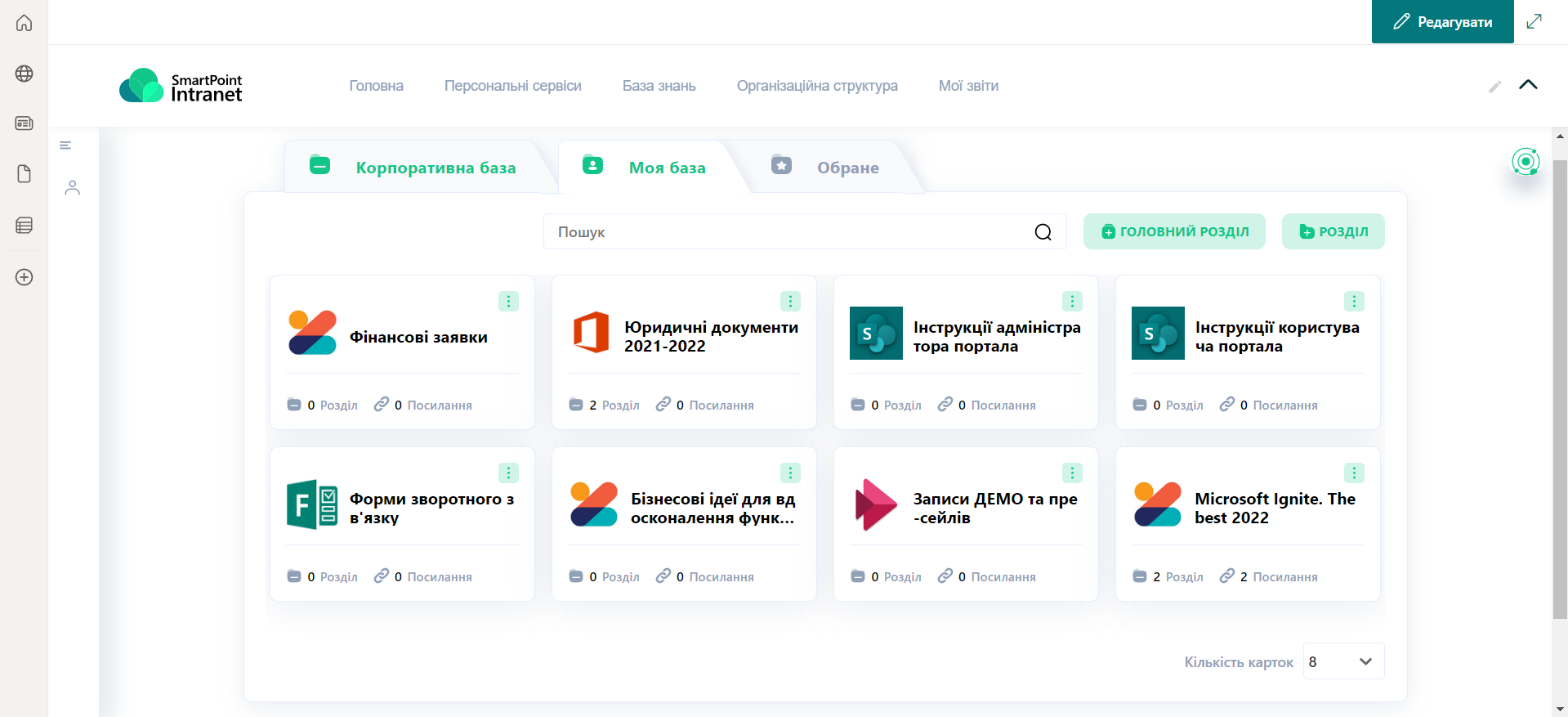1568x717 pixels.
Task: Click the Редагувати button
Action: coord(1442,22)
